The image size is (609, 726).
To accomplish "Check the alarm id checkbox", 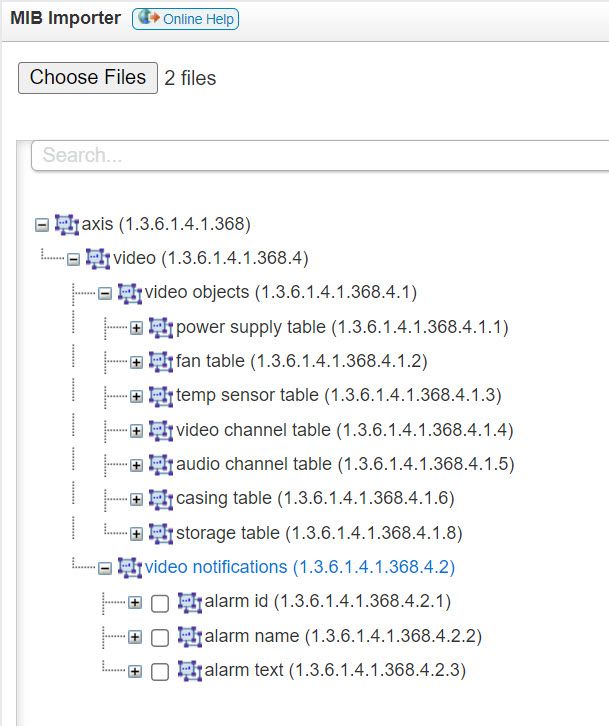I will coord(160,603).
